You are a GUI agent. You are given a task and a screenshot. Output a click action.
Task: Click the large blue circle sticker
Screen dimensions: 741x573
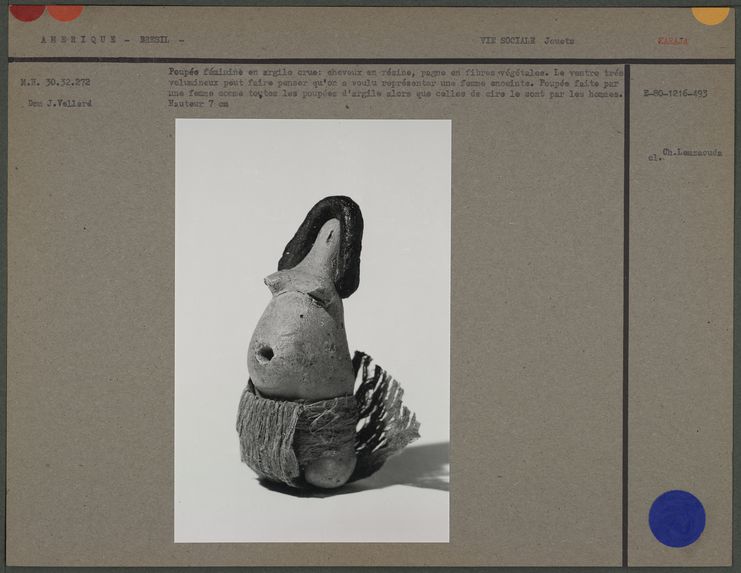pyautogui.click(x=677, y=518)
